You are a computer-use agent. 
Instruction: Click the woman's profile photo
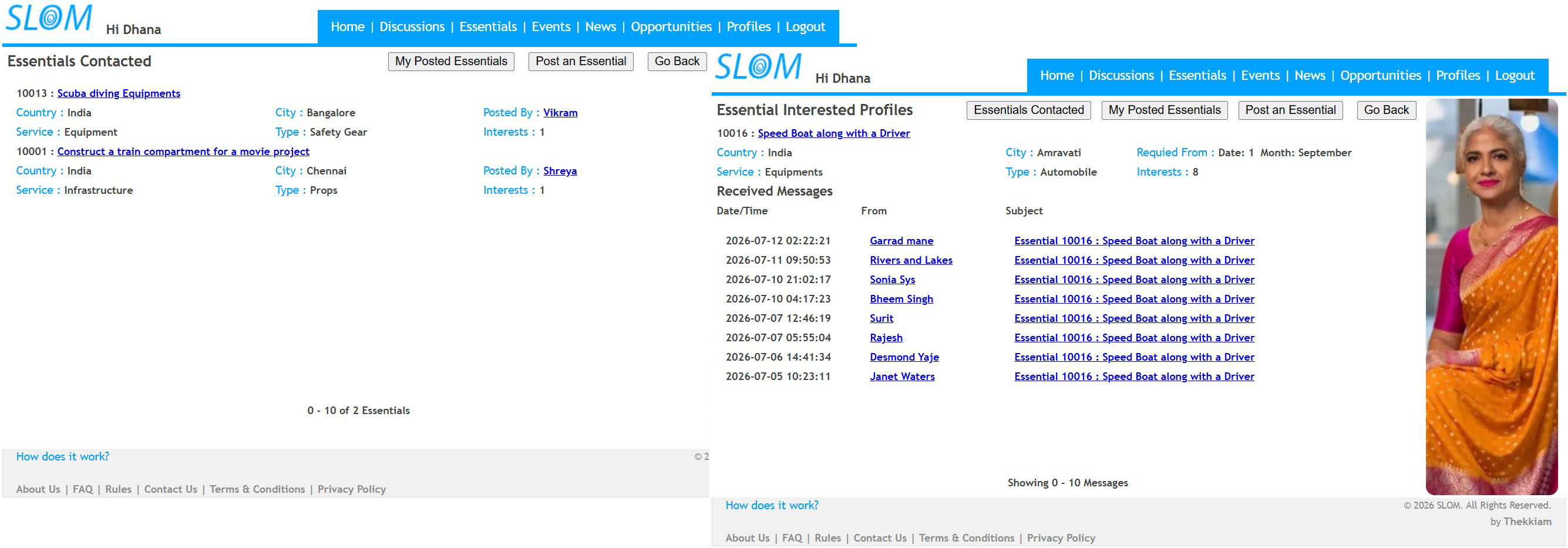[x=1491, y=297]
